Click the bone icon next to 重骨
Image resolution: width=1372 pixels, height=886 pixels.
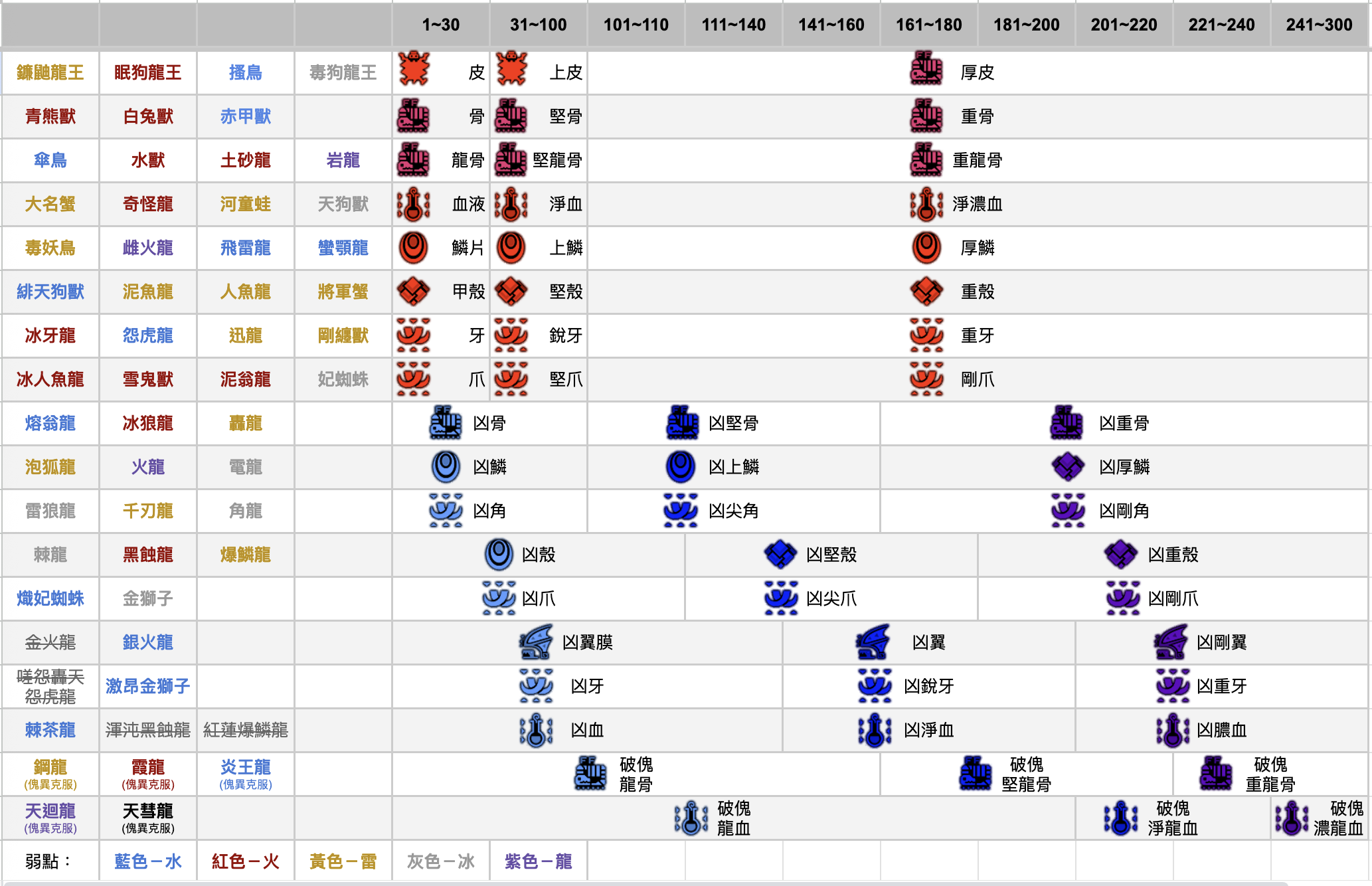tap(926, 115)
